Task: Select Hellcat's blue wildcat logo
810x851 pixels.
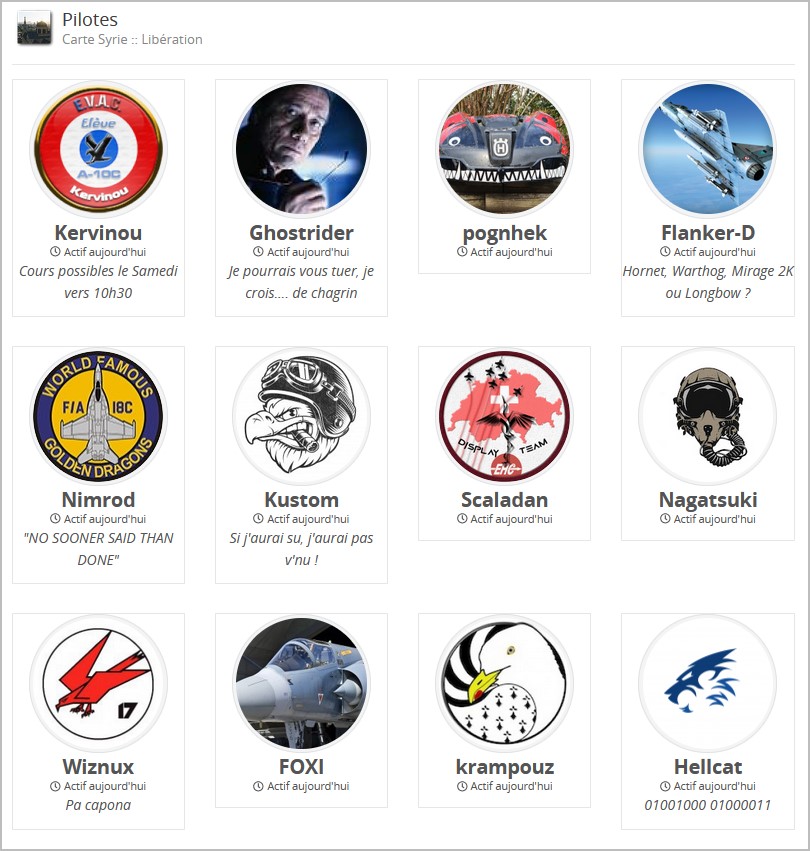Action: click(707, 683)
